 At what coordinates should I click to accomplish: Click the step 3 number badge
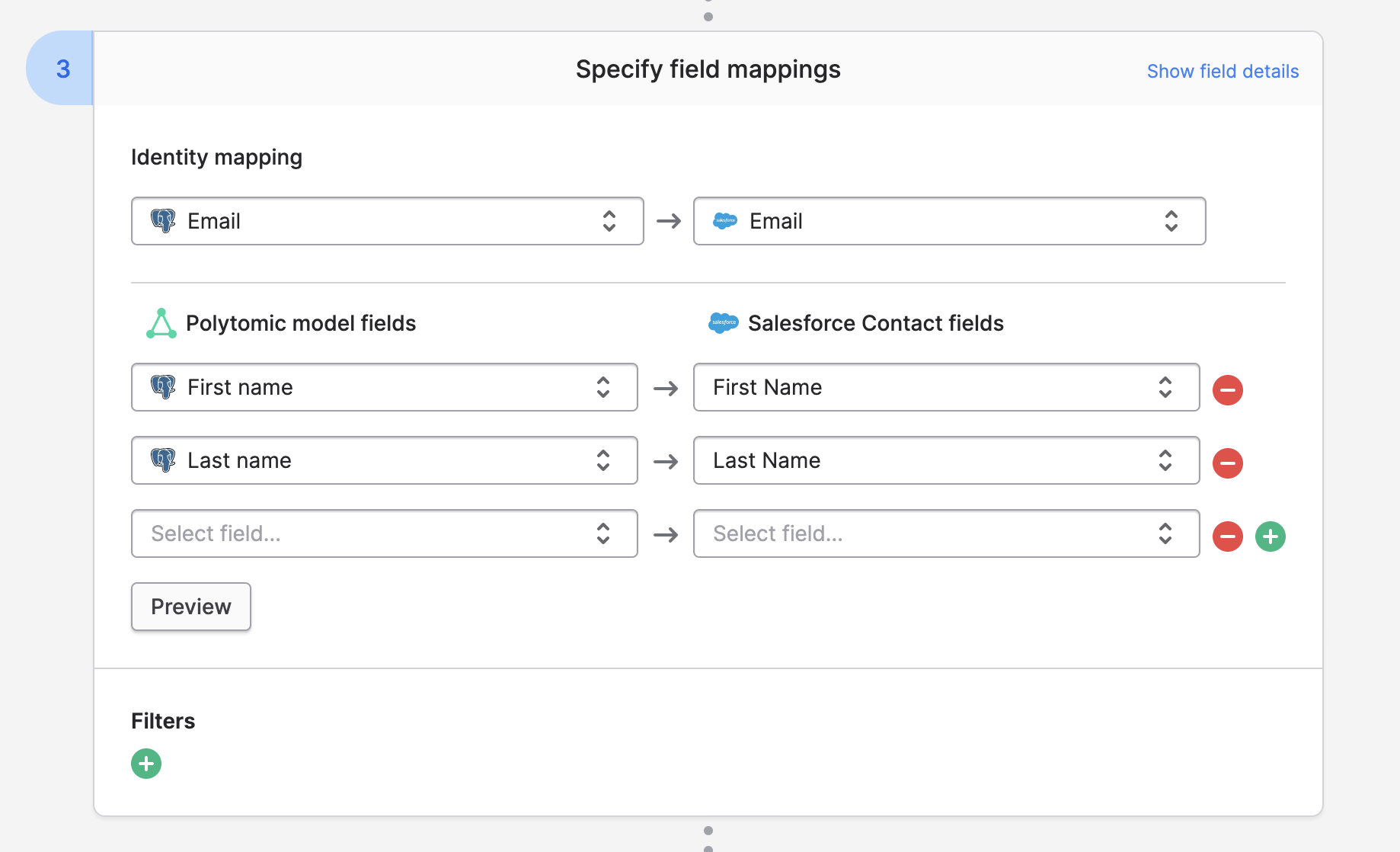(x=62, y=69)
